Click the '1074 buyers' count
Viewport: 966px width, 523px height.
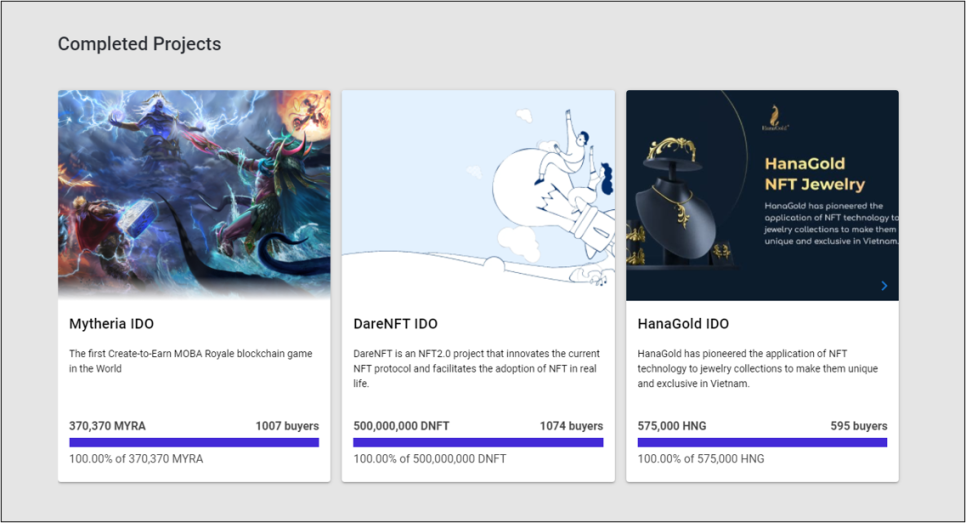click(571, 426)
